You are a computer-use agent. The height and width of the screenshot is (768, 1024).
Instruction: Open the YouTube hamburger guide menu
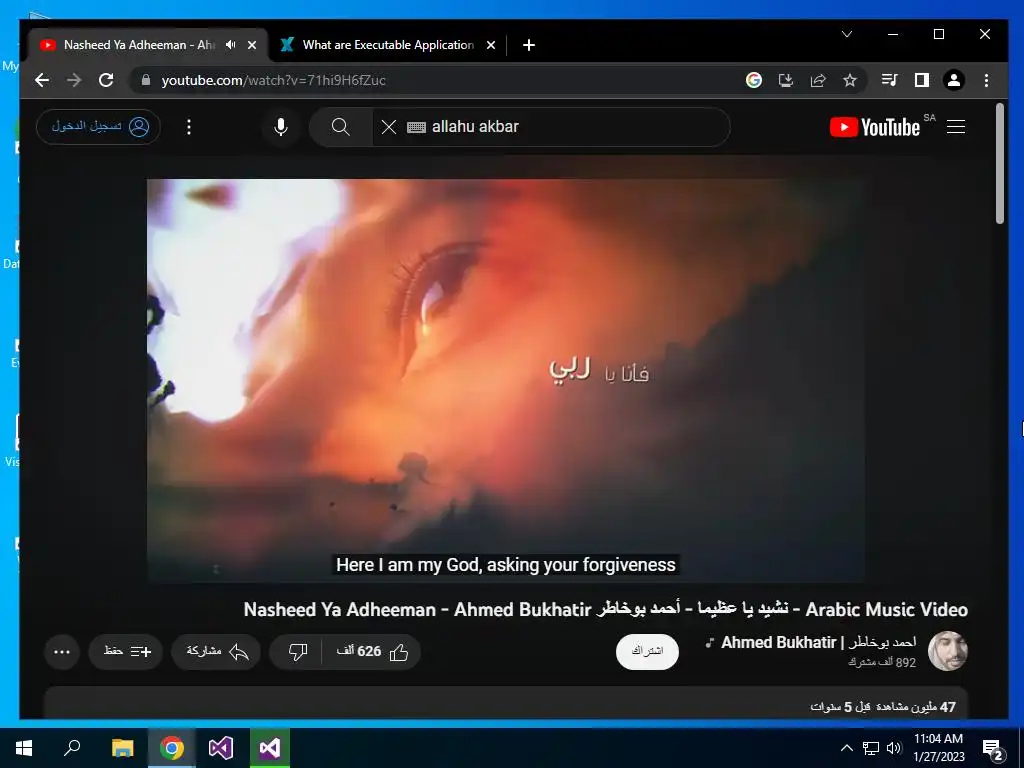tap(955, 127)
